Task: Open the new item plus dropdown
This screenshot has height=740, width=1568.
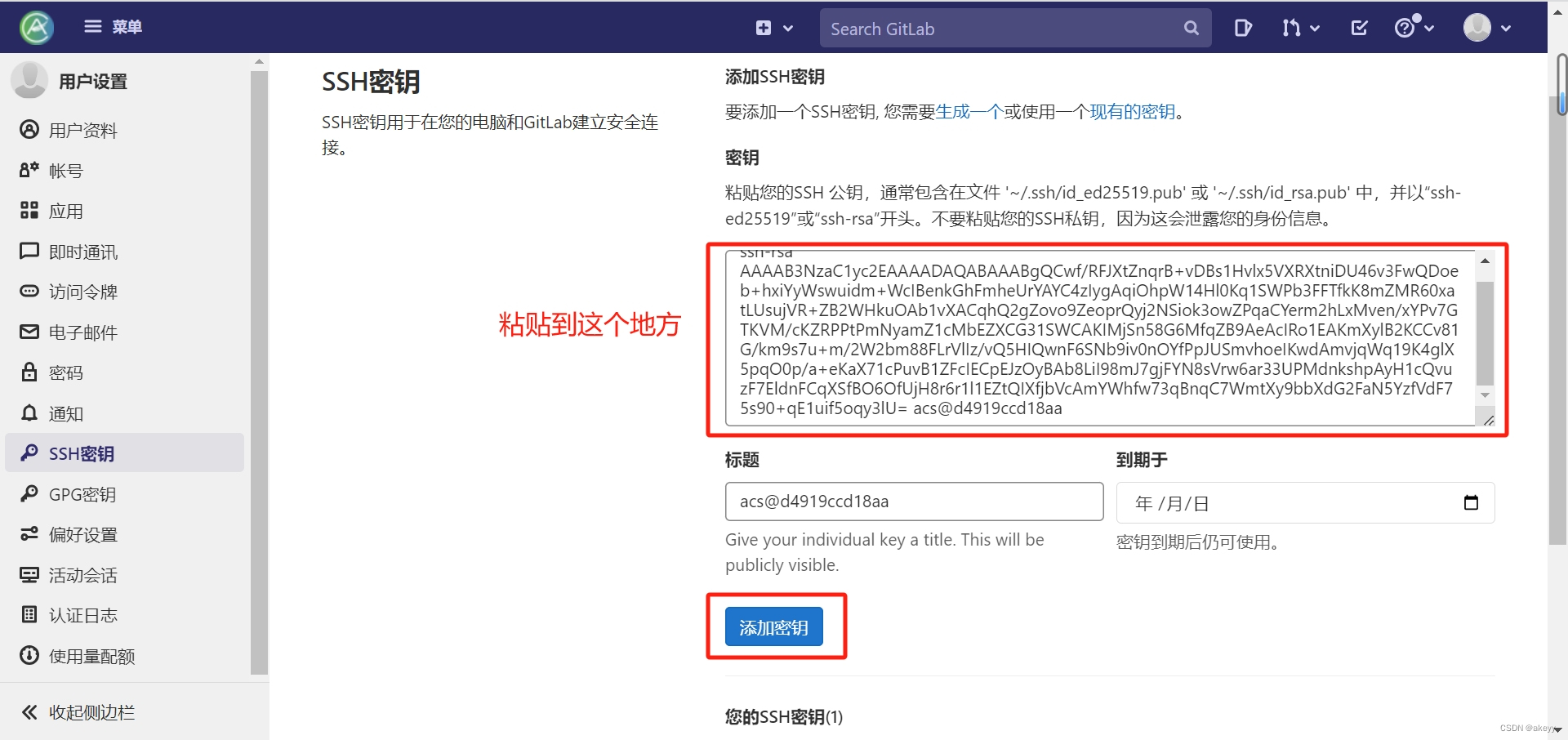Action: click(x=773, y=28)
